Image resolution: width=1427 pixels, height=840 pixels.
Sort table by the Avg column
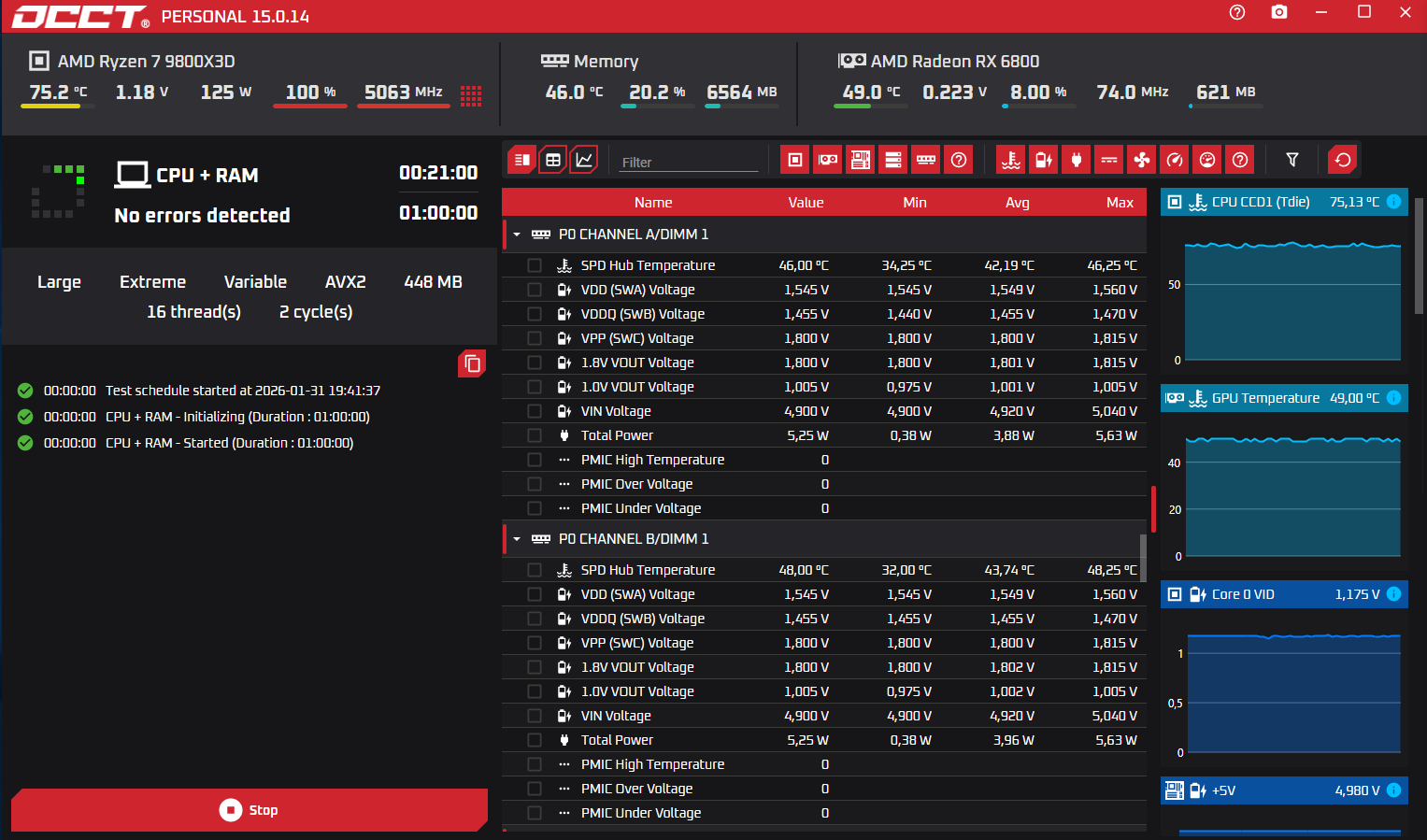[1018, 203]
